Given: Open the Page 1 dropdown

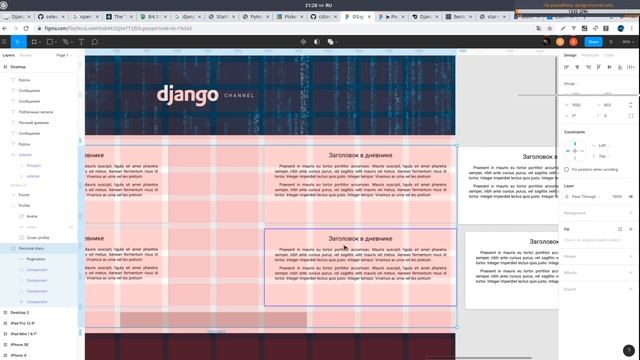Looking at the screenshot, I should pos(64,55).
